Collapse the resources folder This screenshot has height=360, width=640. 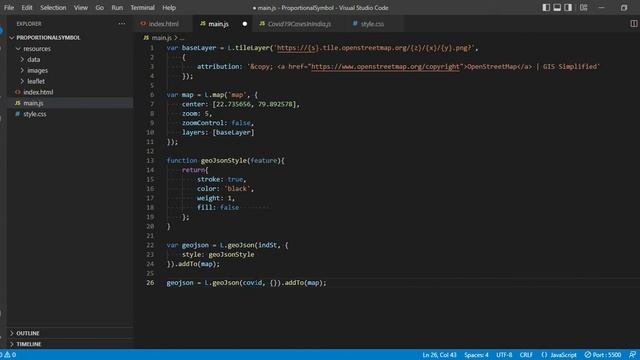pos(37,49)
